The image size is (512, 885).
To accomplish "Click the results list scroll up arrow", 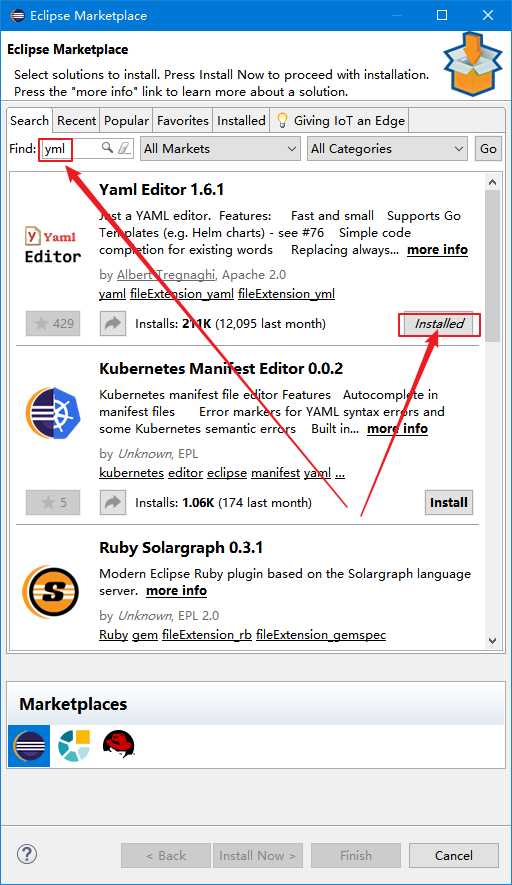I will click(x=492, y=183).
